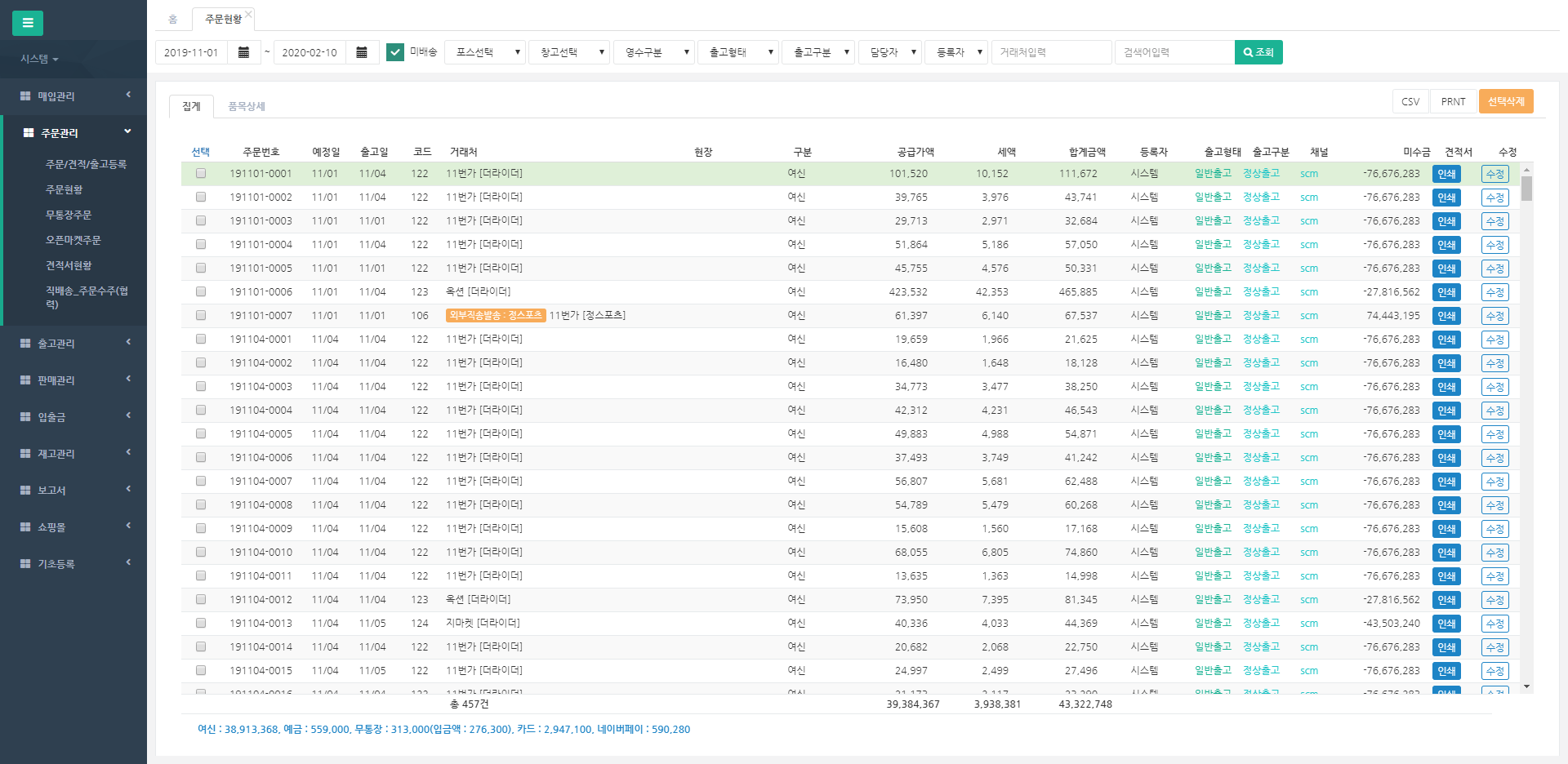Viewport: 1568px width, 764px height.
Task: Check the box for order 191104-0015
Action: (x=201, y=670)
